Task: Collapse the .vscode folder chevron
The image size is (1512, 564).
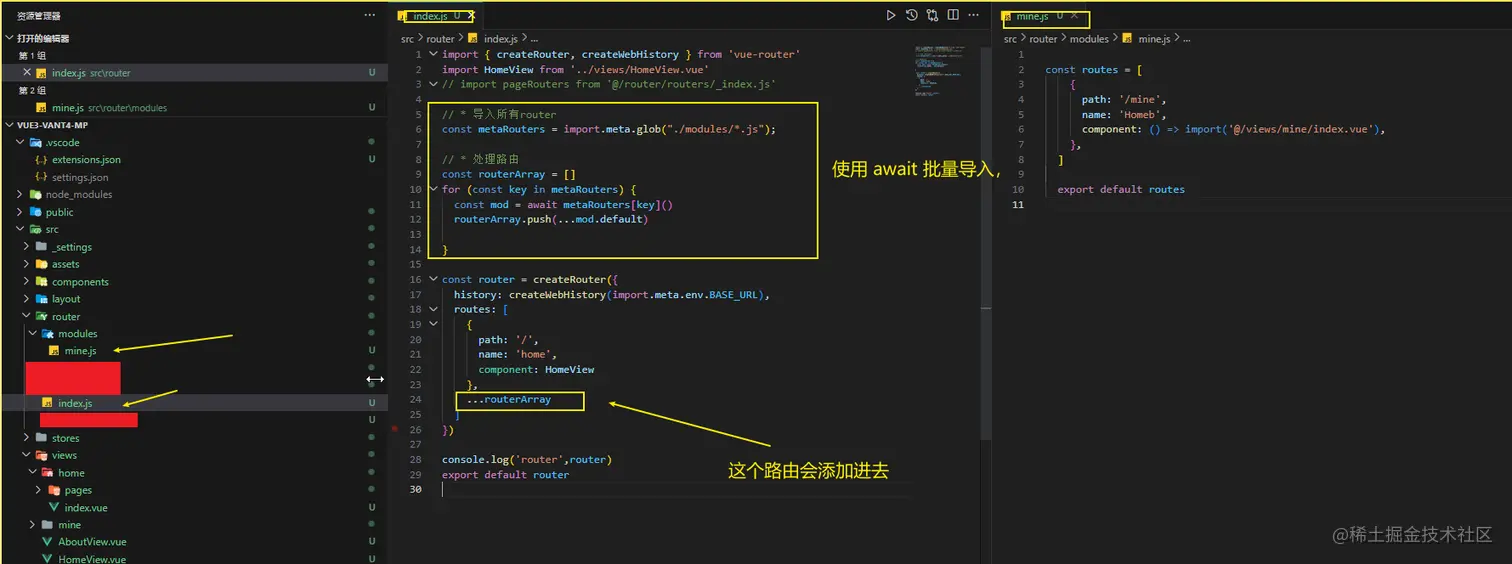Action: 22,143
